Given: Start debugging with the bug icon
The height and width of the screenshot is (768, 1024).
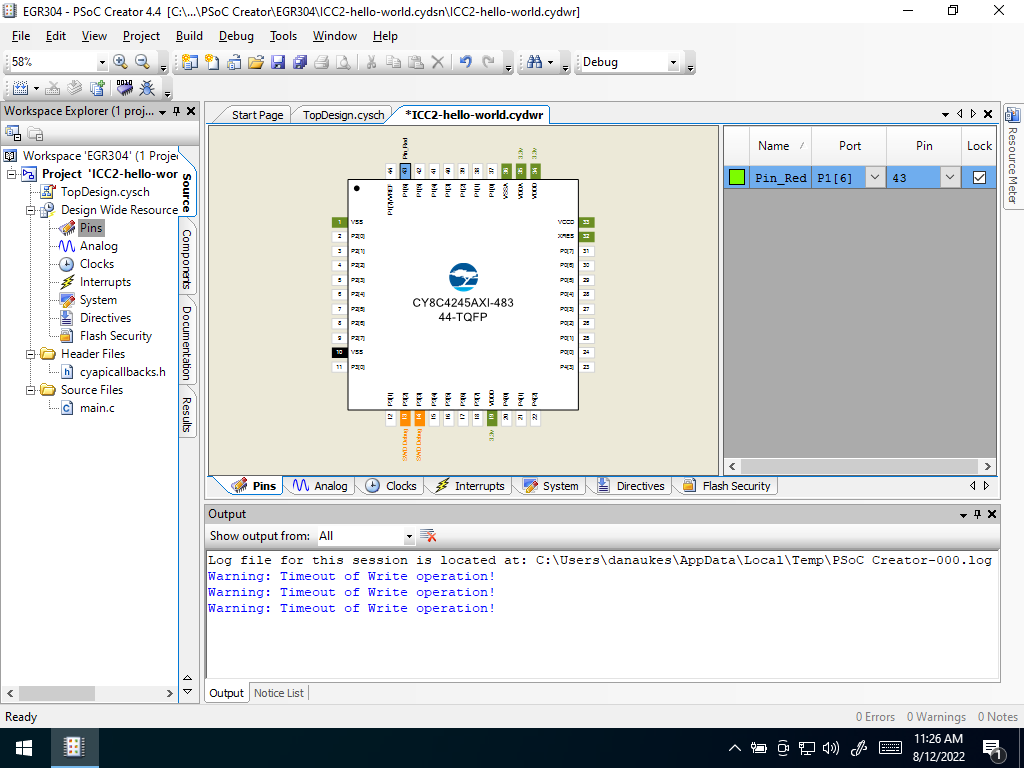Looking at the screenshot, I should point(148,88).
